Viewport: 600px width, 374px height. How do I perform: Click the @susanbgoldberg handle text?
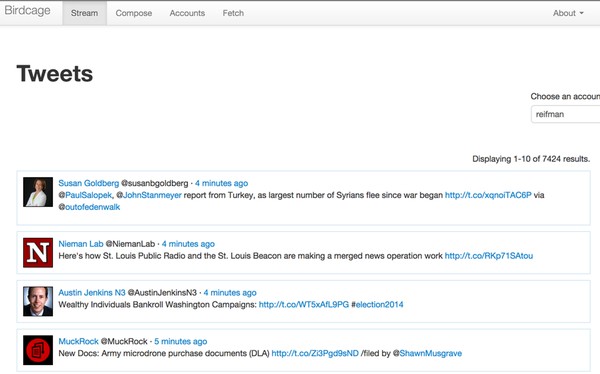pos(155,183)
